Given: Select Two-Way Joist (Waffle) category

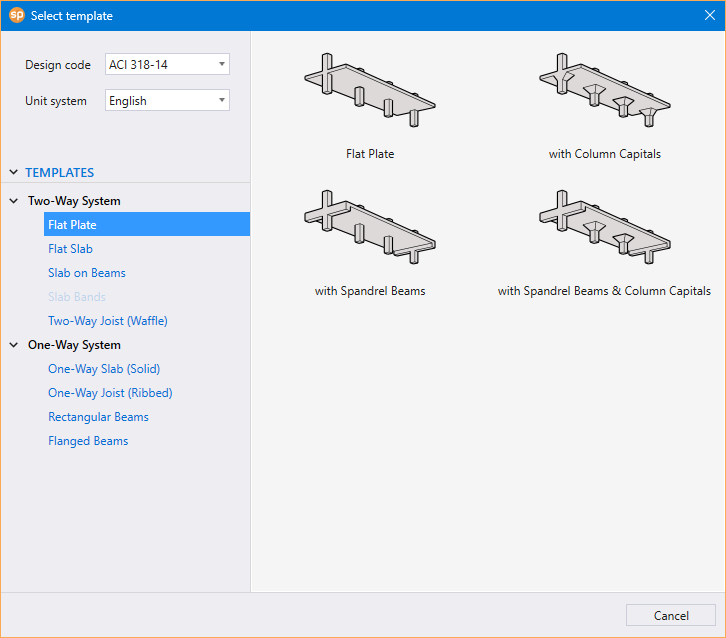Looking at the screenshot, I should tap(108, 321).
